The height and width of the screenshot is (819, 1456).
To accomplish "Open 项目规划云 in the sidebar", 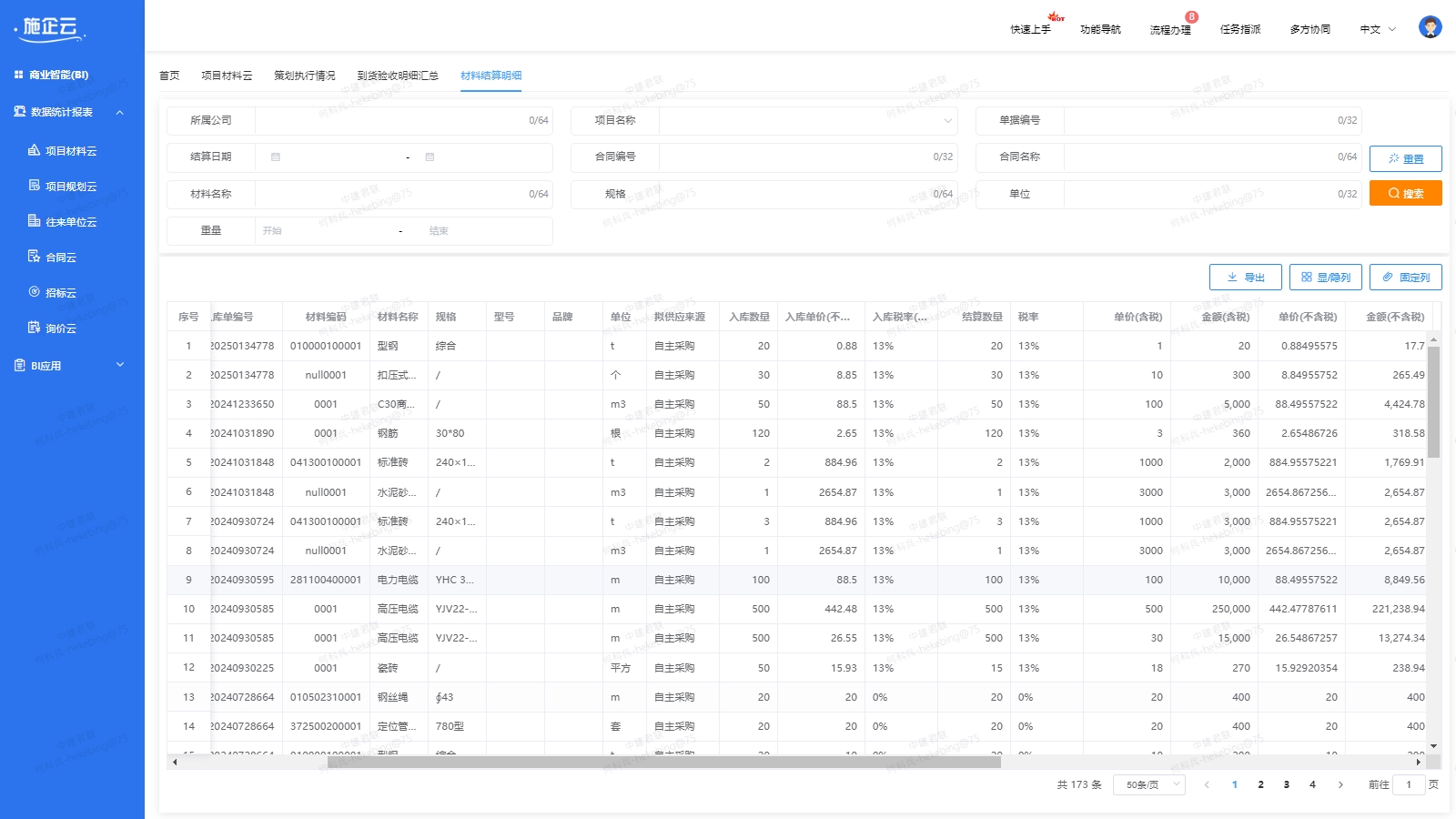I will pos(70,187).
